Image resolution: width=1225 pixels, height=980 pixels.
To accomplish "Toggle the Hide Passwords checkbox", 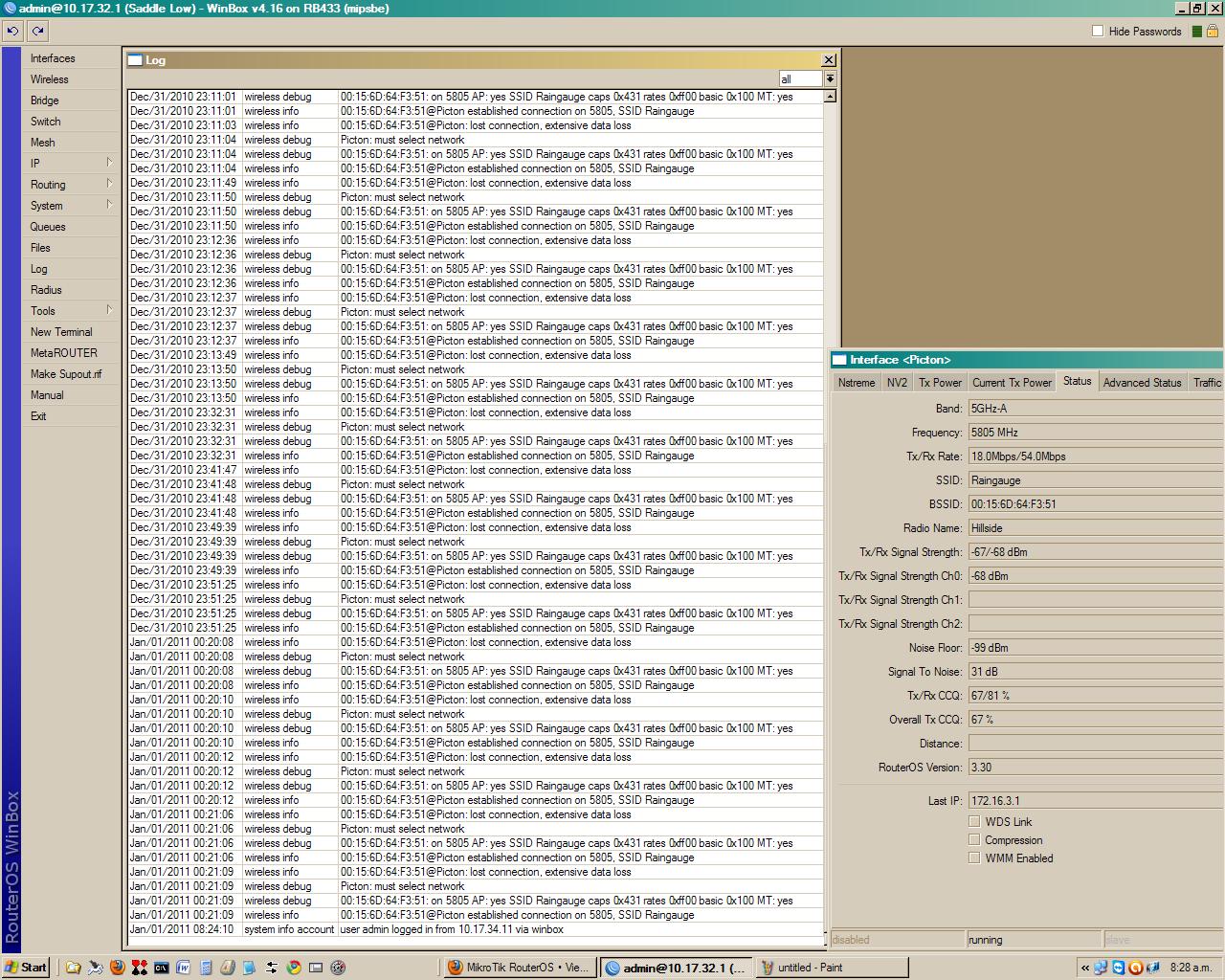I will pyautogui.click(x=1098, y=31).
